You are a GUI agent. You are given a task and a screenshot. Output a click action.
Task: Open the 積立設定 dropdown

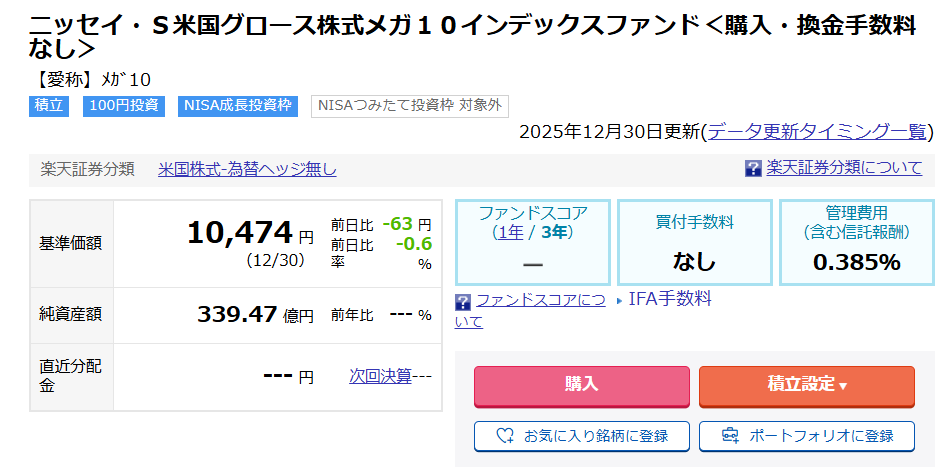[x=806, y=385]
